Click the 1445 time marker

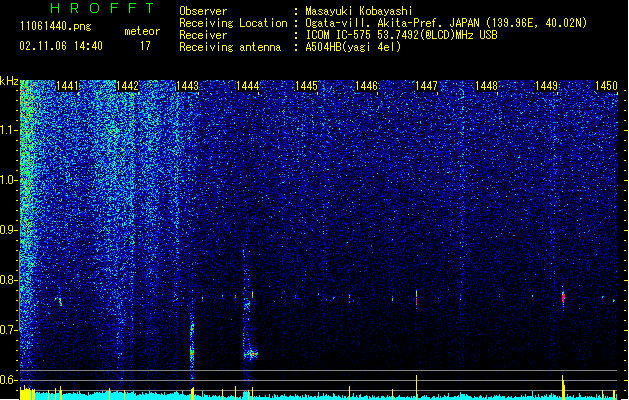(306, 86)
